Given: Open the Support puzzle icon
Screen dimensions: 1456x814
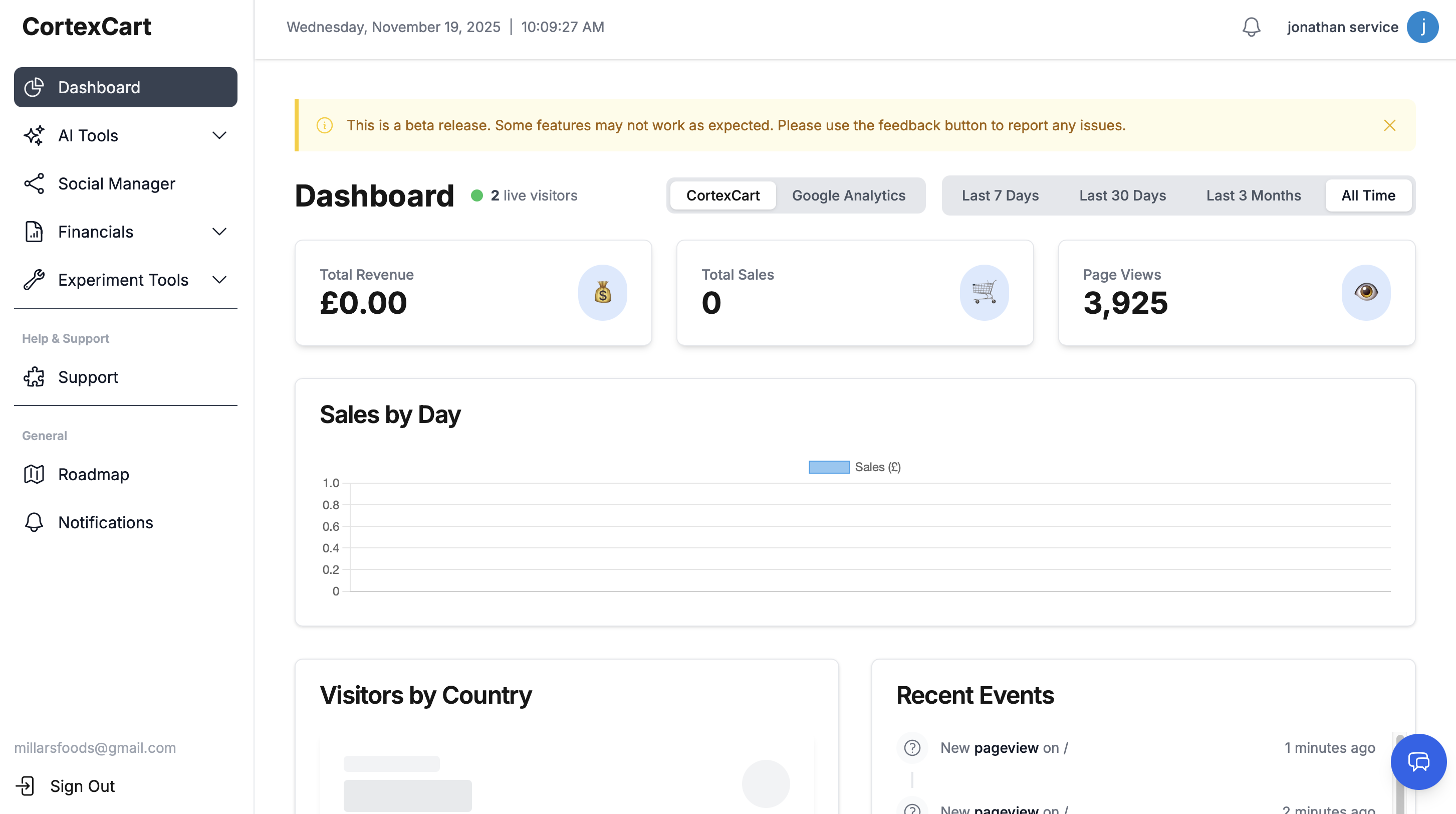Looking at the screenshot, I should tap(34, 377).
